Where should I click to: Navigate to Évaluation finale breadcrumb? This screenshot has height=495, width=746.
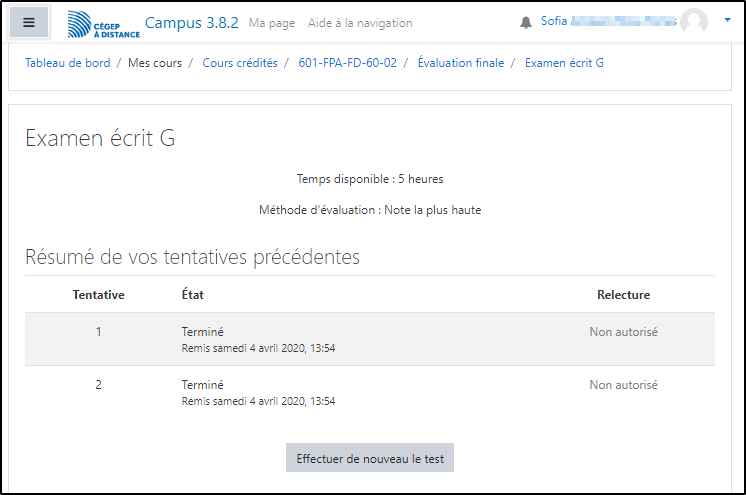[x=460, y=63]
